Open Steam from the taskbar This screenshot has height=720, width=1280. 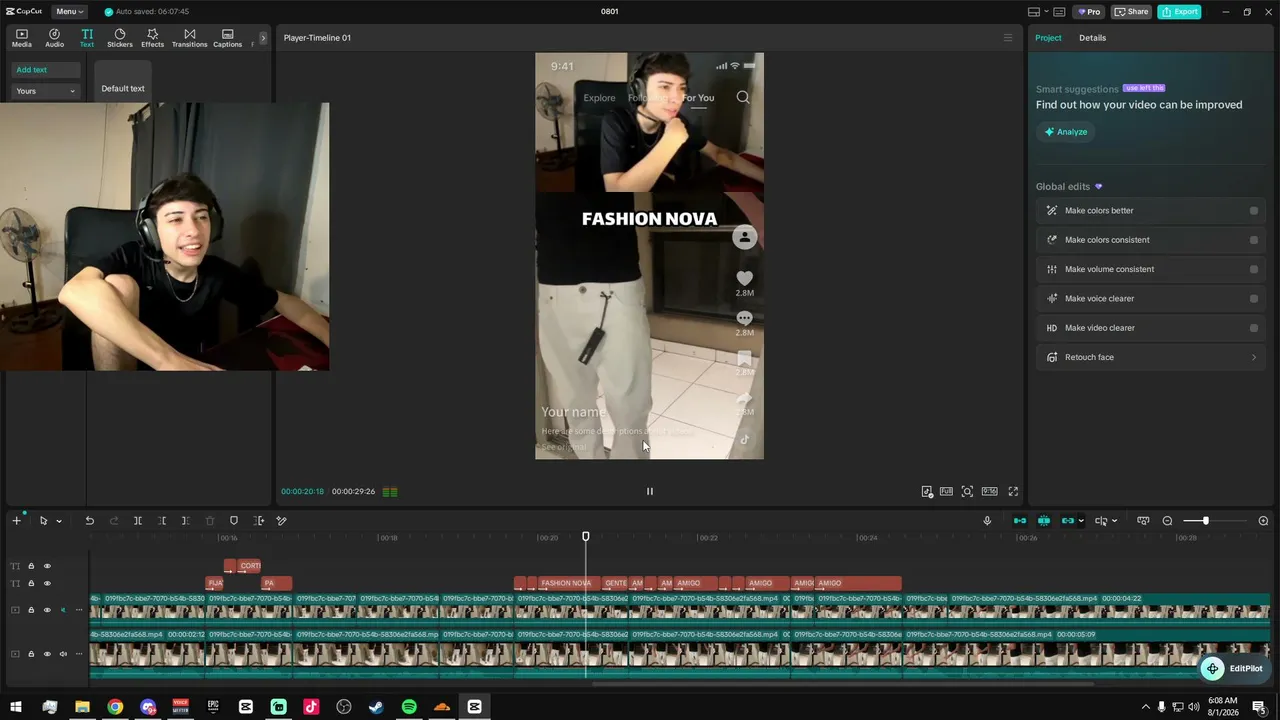pos(376,707)
